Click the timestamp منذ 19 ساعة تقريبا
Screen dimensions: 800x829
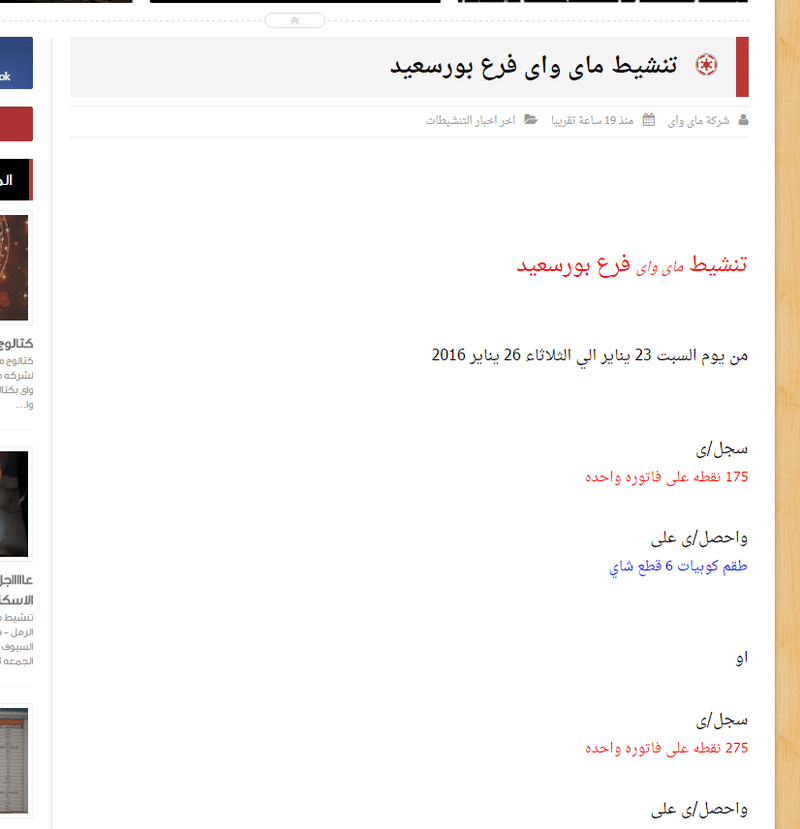click(597, 120)
